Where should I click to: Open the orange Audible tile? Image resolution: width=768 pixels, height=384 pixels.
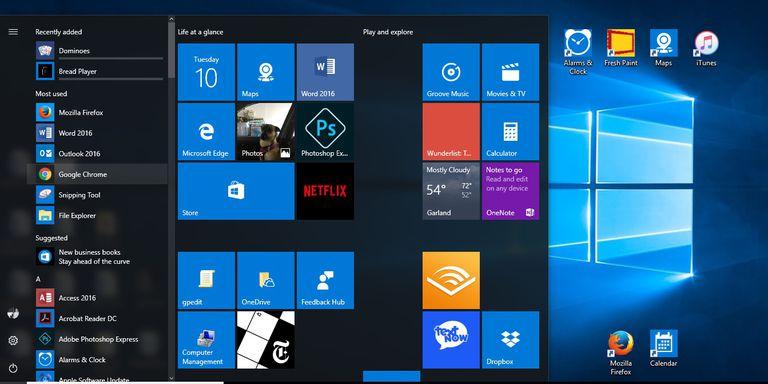pos(451,281)
